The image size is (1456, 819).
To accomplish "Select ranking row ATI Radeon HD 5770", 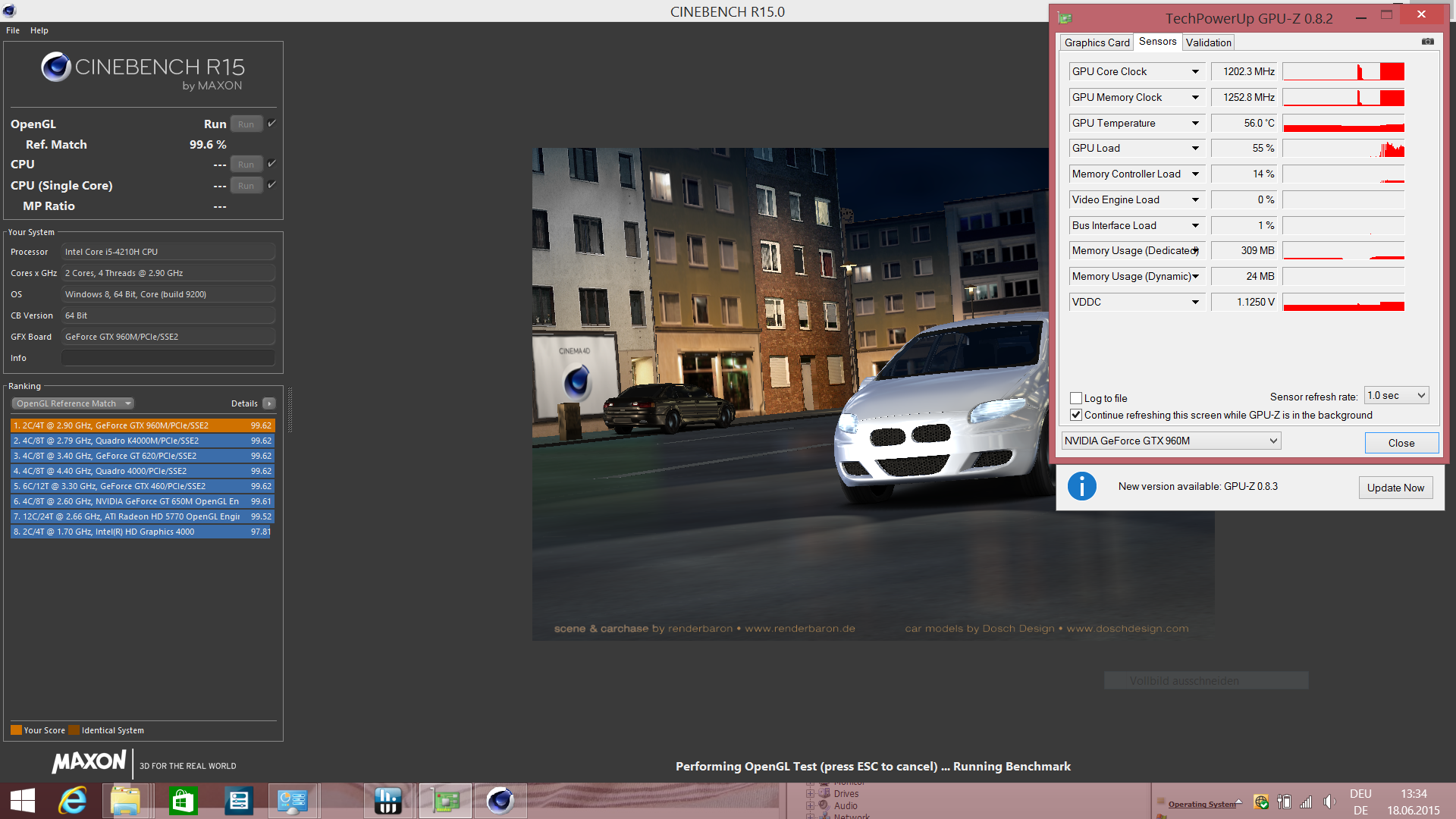I will pos(142,516).
